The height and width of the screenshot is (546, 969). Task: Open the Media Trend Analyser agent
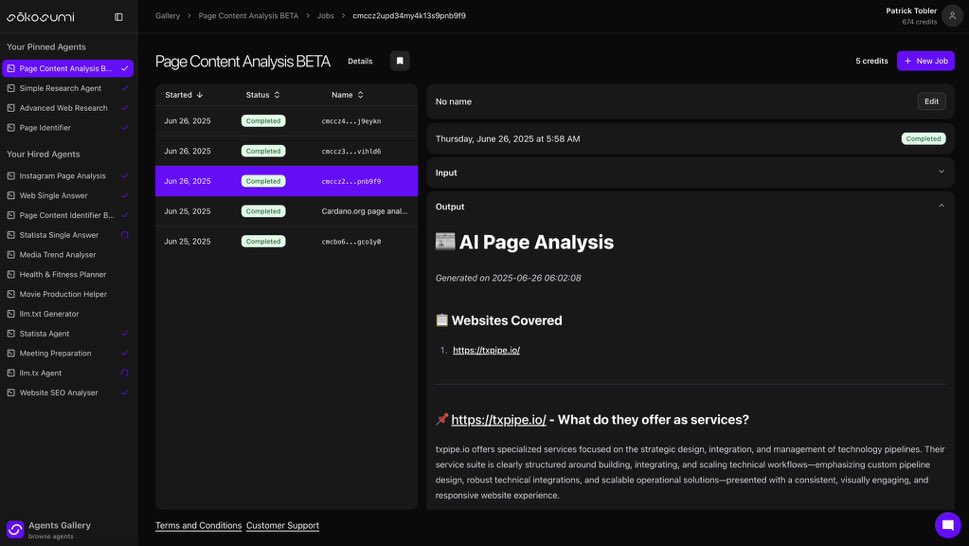pos(57,255)
